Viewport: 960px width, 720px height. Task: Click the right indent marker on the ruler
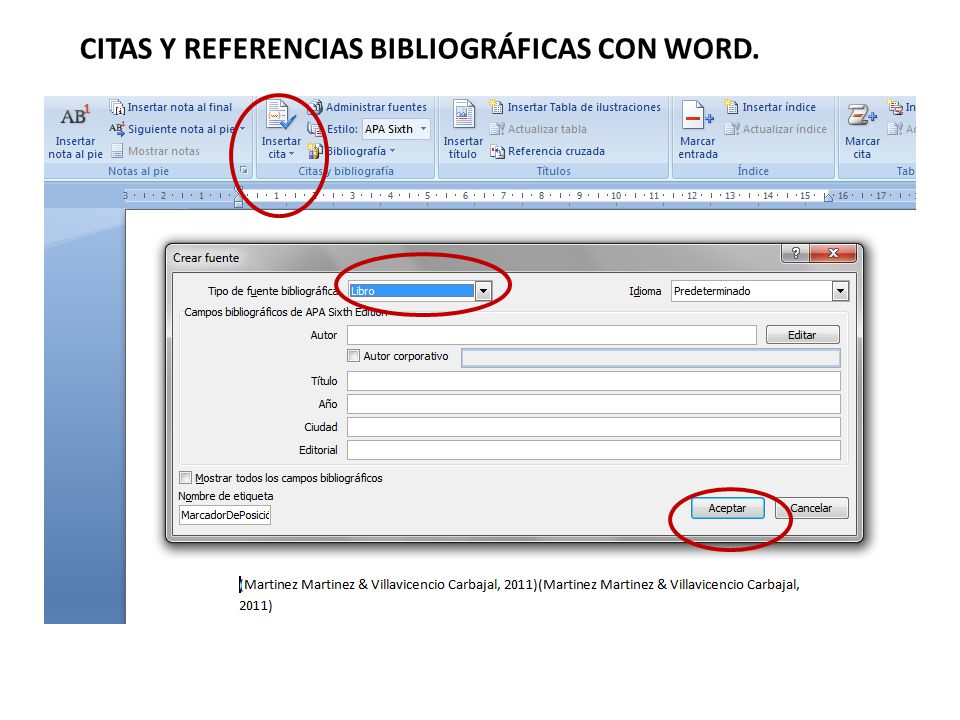pos(828,197)
